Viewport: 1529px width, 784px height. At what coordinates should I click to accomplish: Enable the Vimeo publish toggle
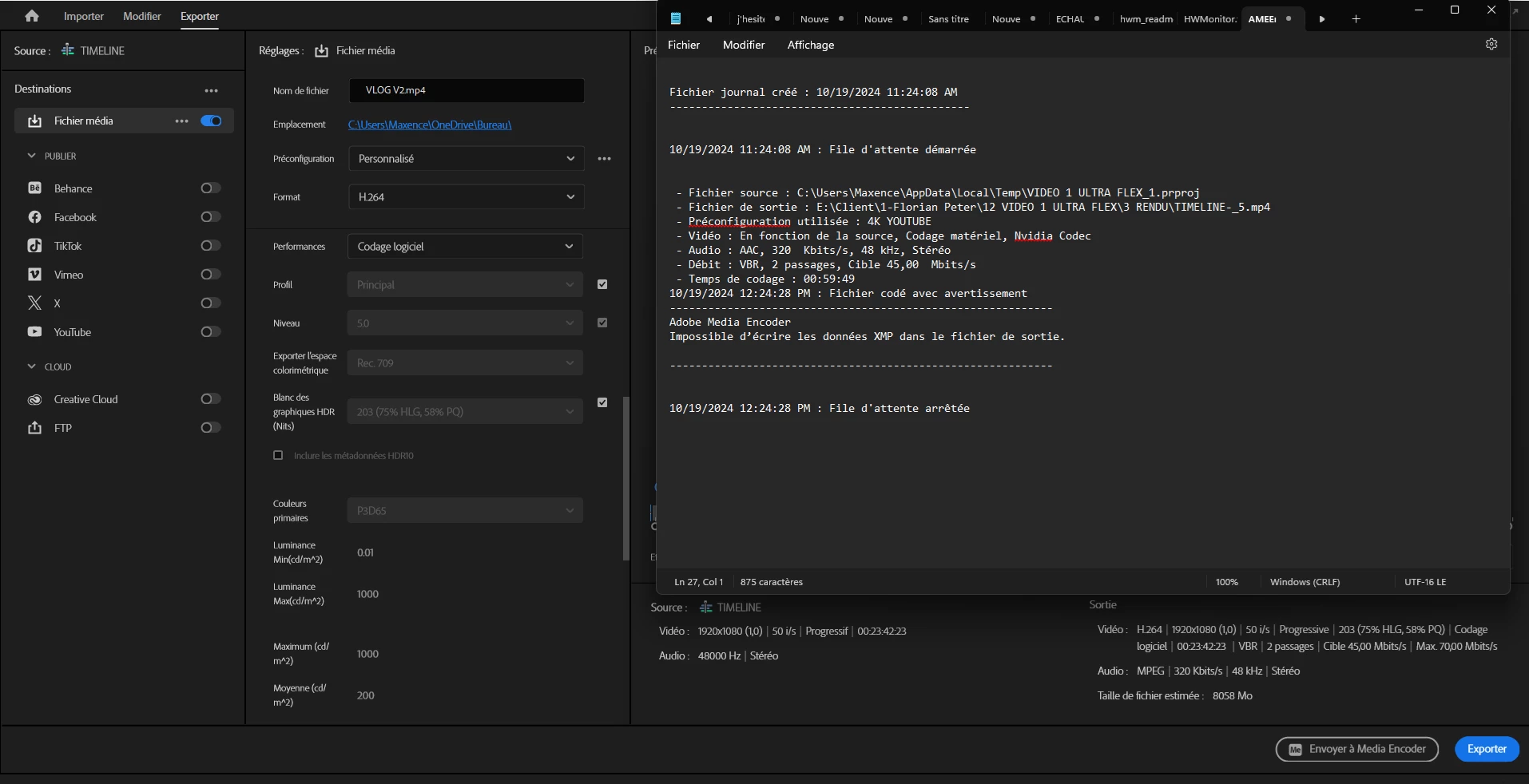211,275
